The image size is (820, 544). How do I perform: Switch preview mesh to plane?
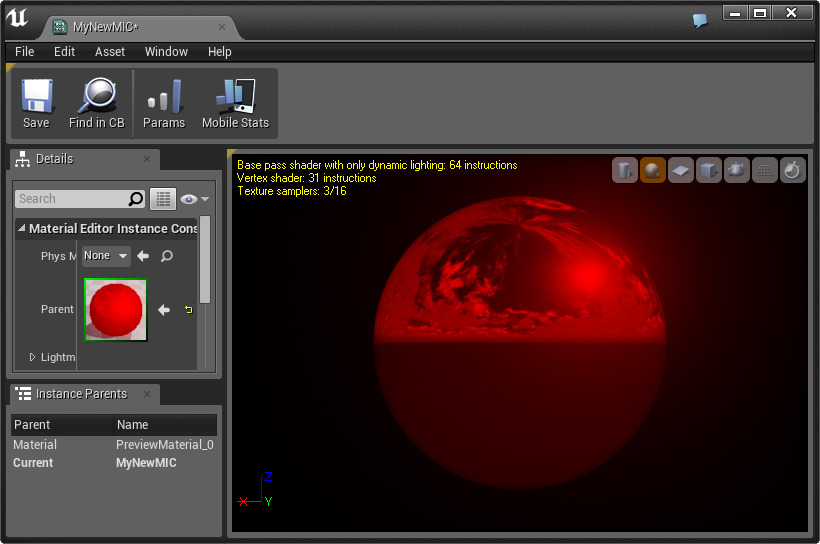pos(681,171)
